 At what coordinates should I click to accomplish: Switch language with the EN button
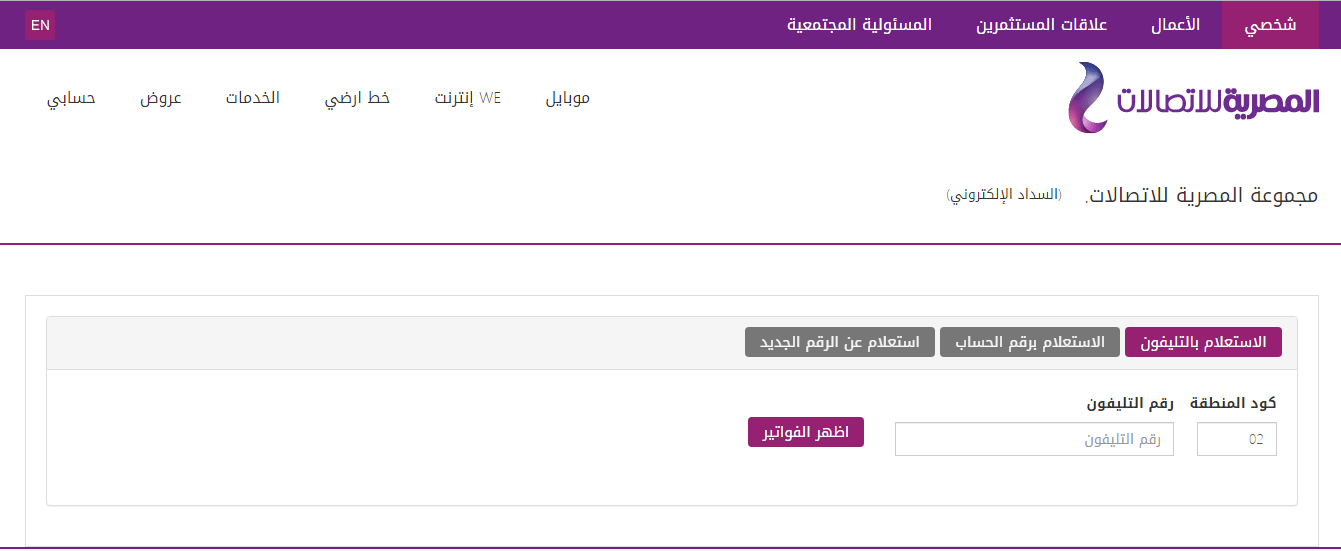tap(40, 25)
